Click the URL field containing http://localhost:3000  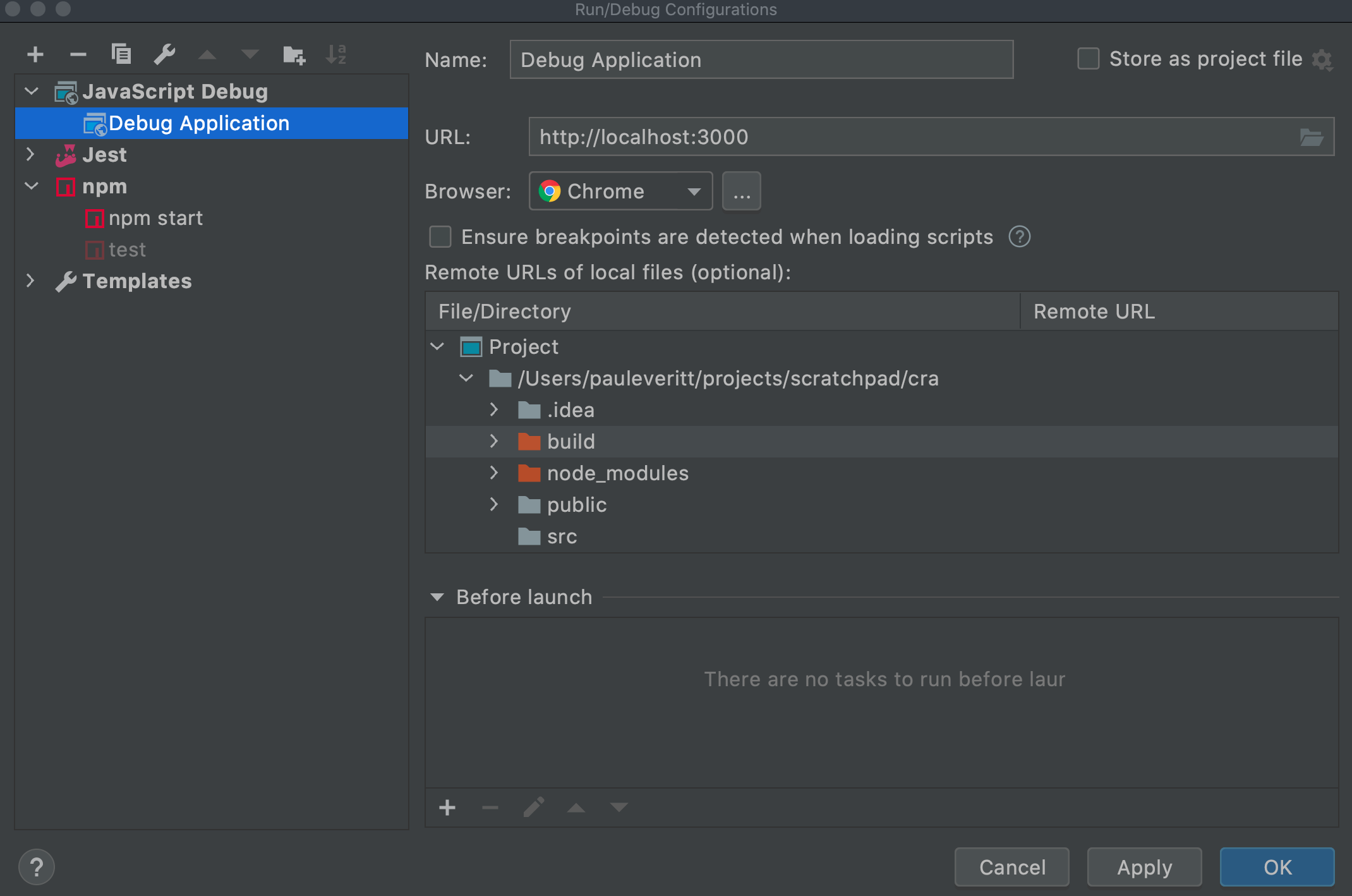coord(884,136)
